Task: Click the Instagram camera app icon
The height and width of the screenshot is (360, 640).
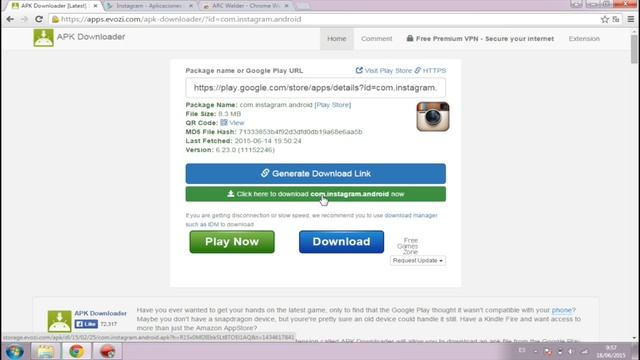Action: pyautogui.click(x=433, y=117)
